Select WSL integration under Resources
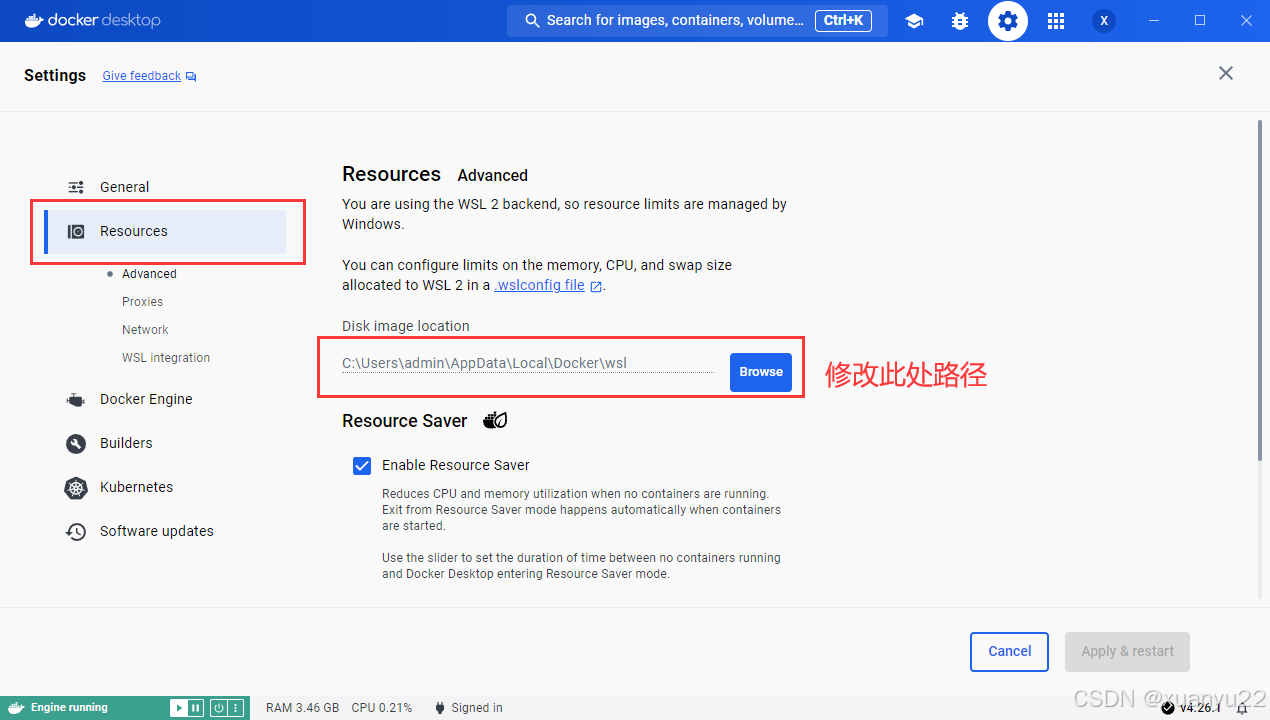 pyautogui.click(x=166, y=358)
